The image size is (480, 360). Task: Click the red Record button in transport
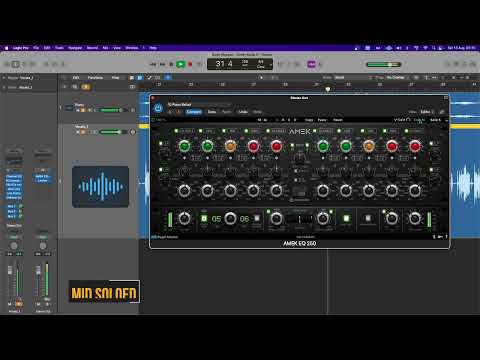point(190,64)
